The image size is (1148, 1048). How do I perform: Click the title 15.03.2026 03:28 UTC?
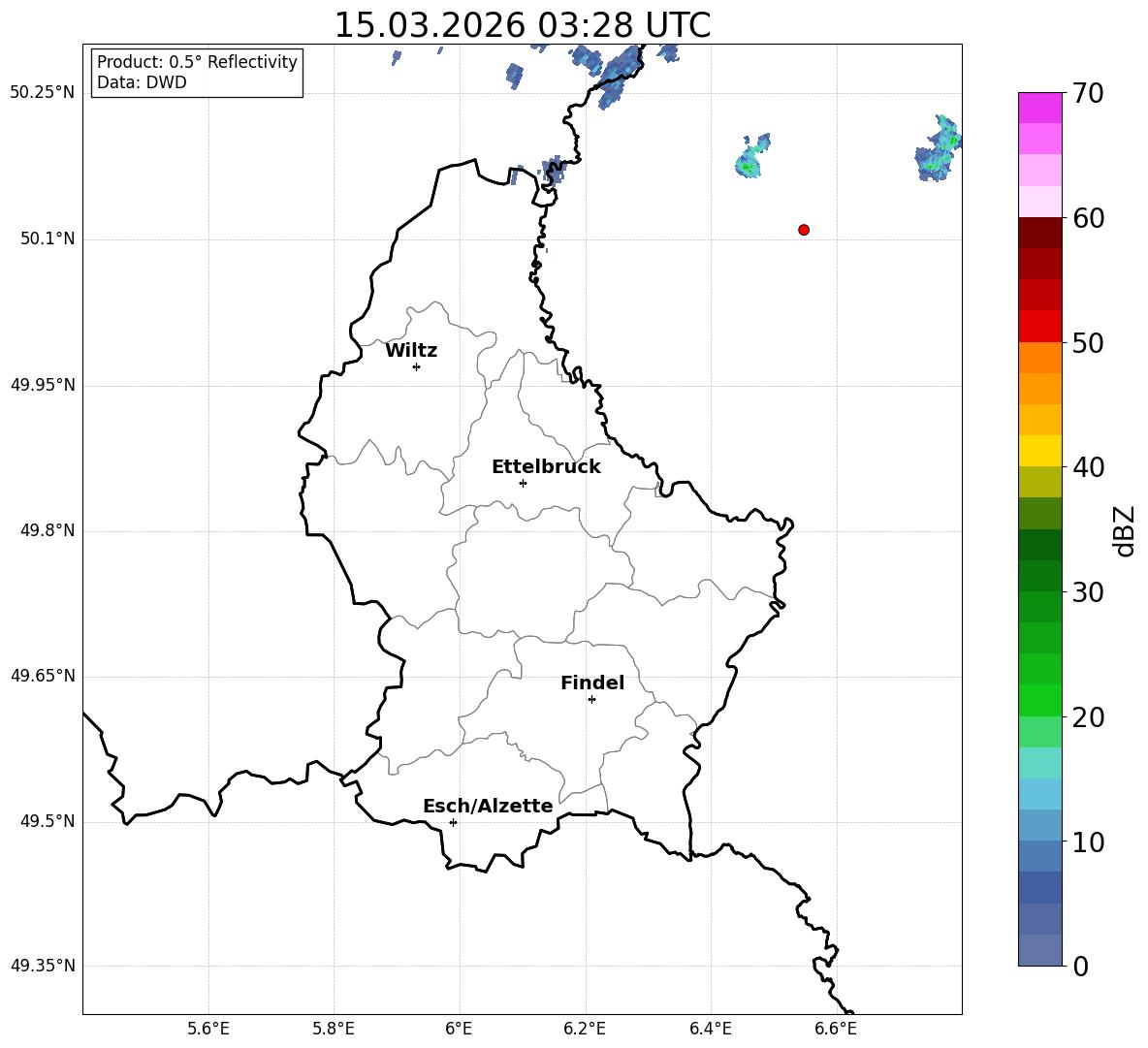click(x=522, y=25)
